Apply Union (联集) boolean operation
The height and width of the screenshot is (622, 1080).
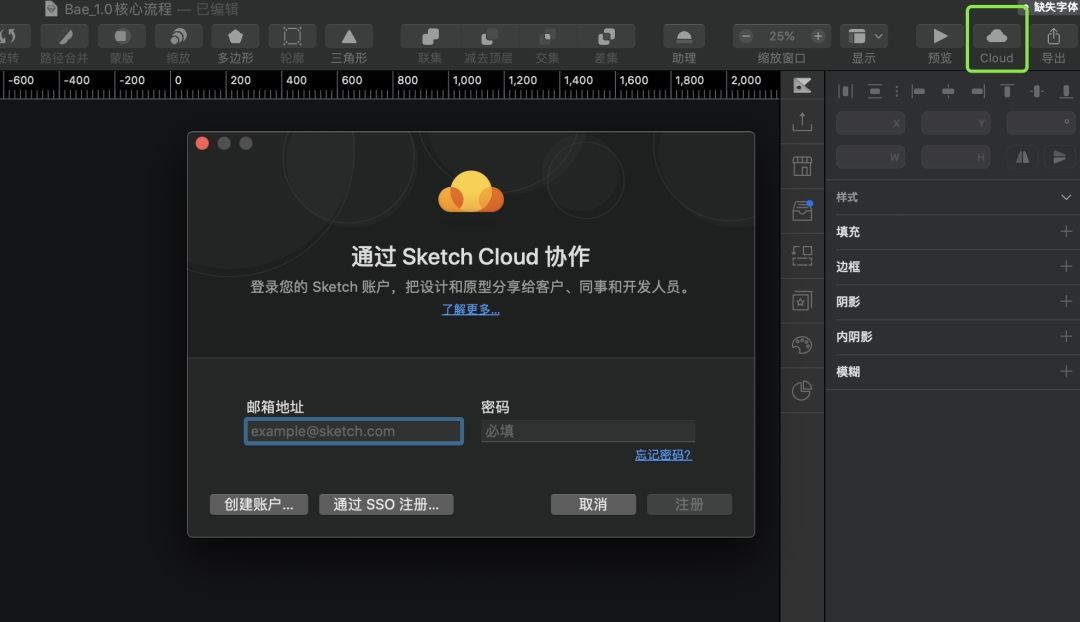pyautogui.click(x=430, y=37)
